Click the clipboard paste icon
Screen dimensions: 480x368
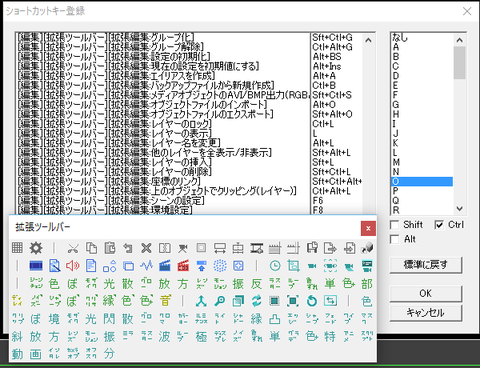coord(109,248)
